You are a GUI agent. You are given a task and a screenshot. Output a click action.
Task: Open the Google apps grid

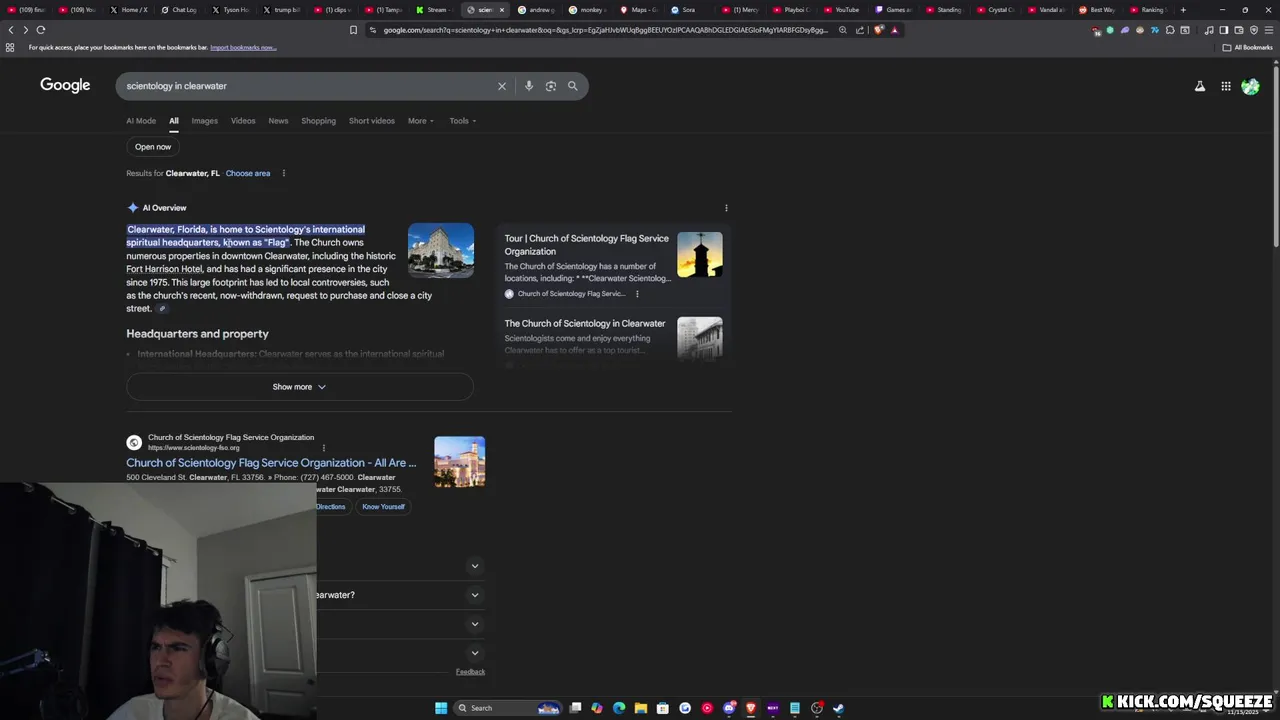tap(1226, 86)
